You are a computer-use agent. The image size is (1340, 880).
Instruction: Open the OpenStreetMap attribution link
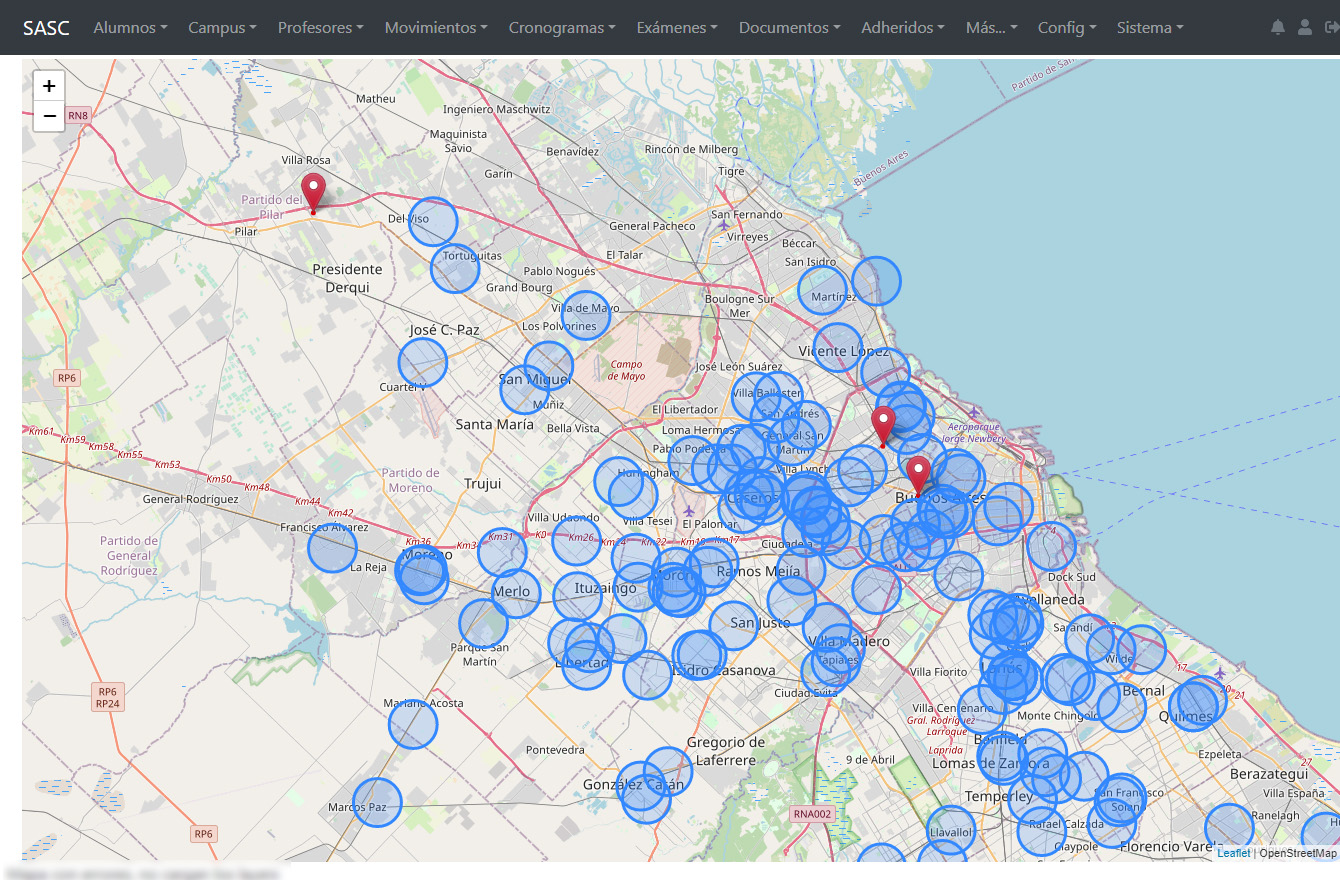point(1298,853)
